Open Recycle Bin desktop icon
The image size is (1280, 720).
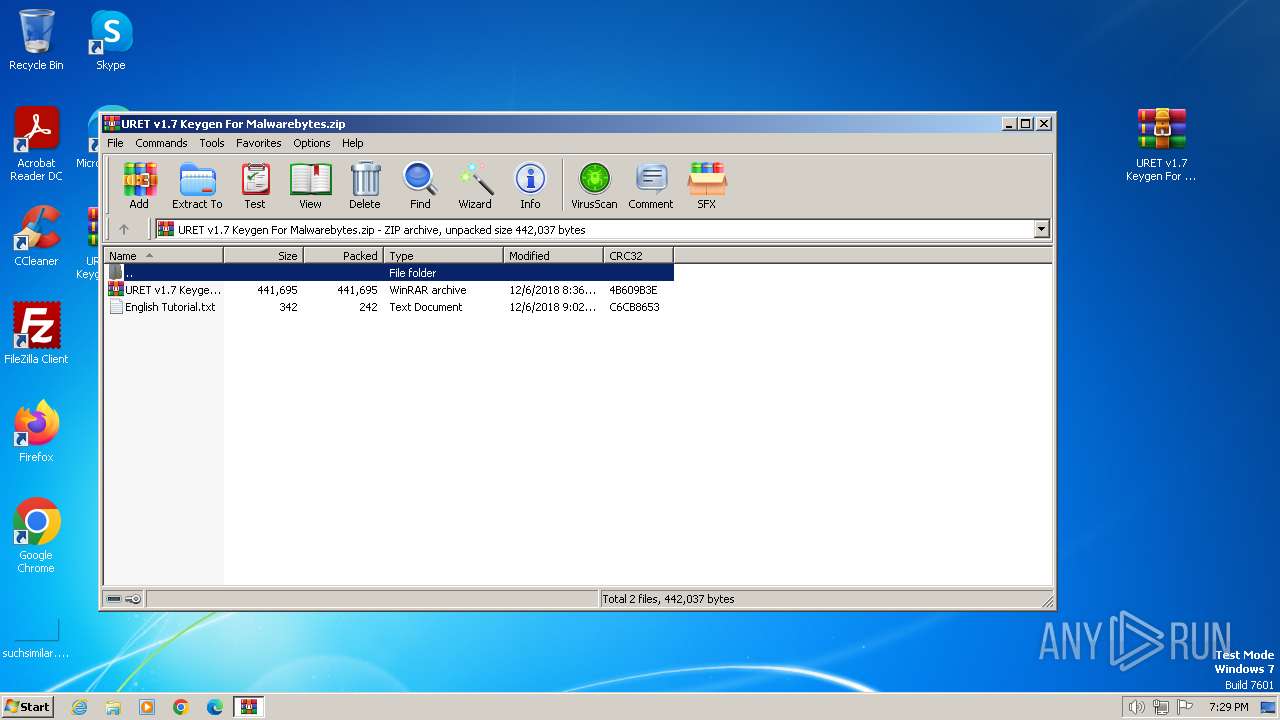click(36, 40)
